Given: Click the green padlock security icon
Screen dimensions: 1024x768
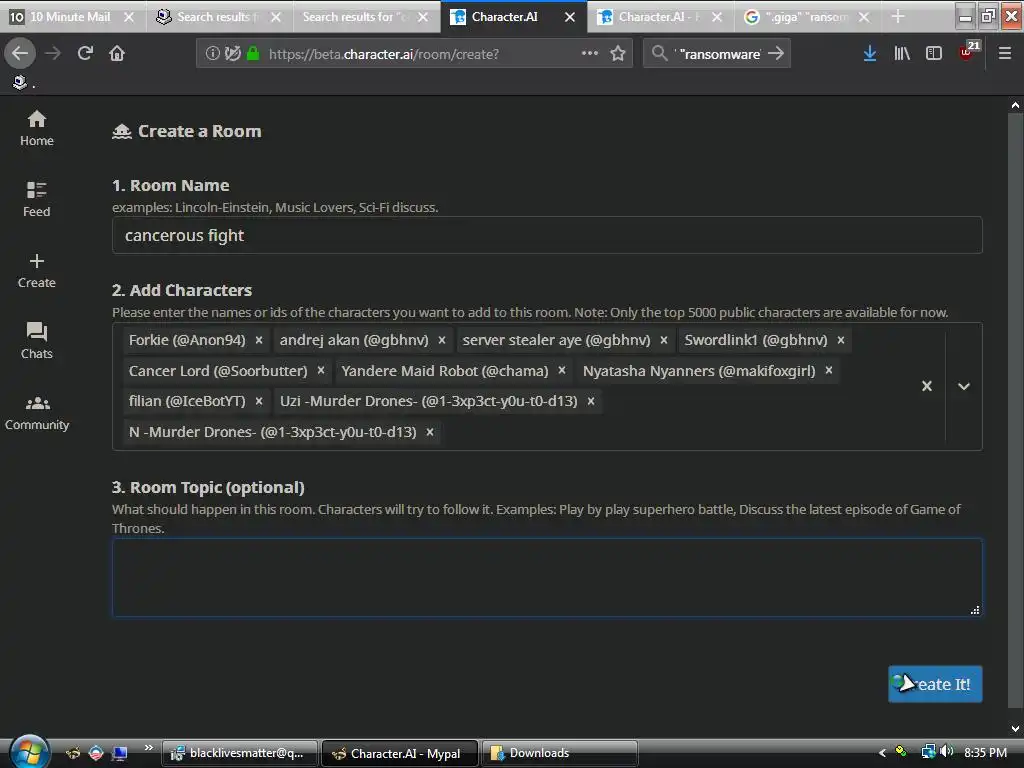Looking at the screenshot, I should (253, 54).
